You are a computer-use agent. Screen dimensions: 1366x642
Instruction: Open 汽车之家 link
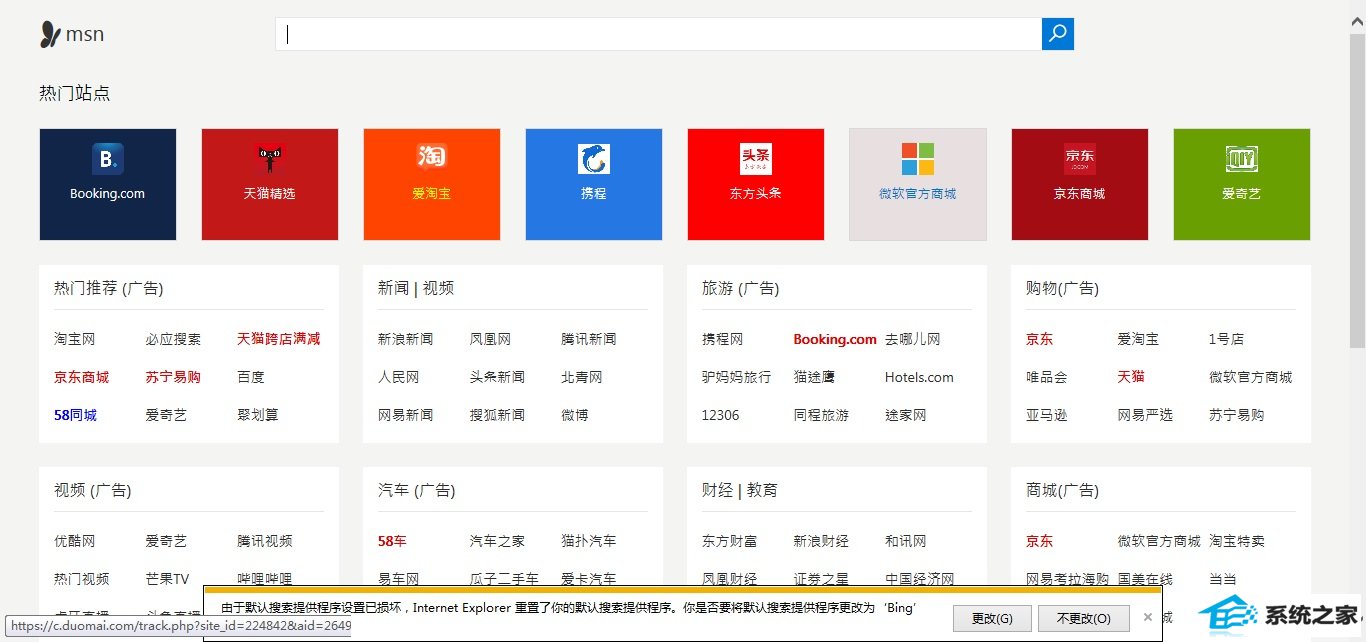[498, 541]
